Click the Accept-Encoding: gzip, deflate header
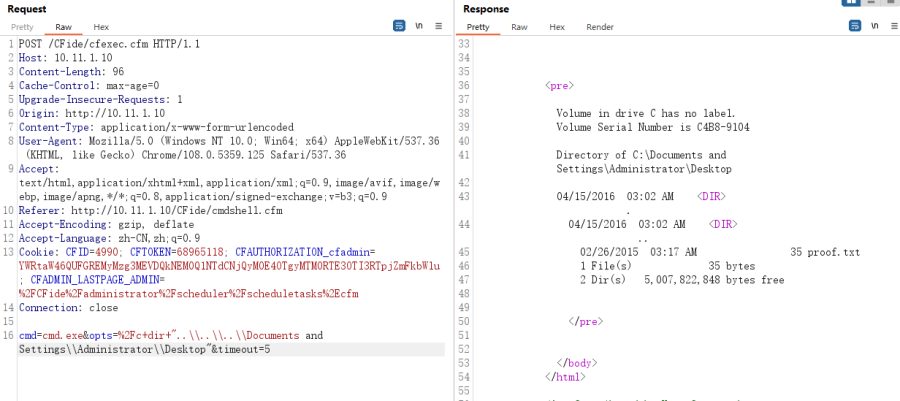Image resolution: width=900 pixels, height=401 pixels. click(106, 225)
